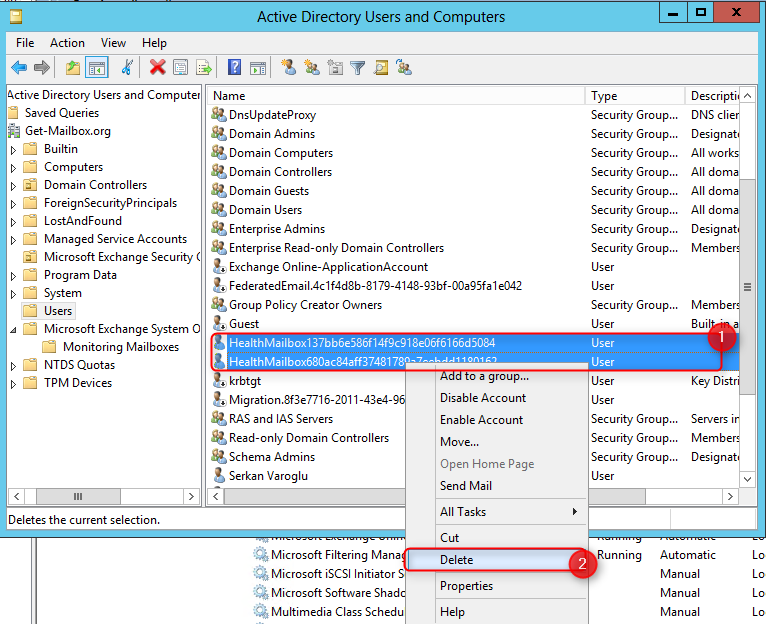The height and width of the screenshot is (624, 766).
Task: Click the krbtgt user icon
Action: pos(219,380)
